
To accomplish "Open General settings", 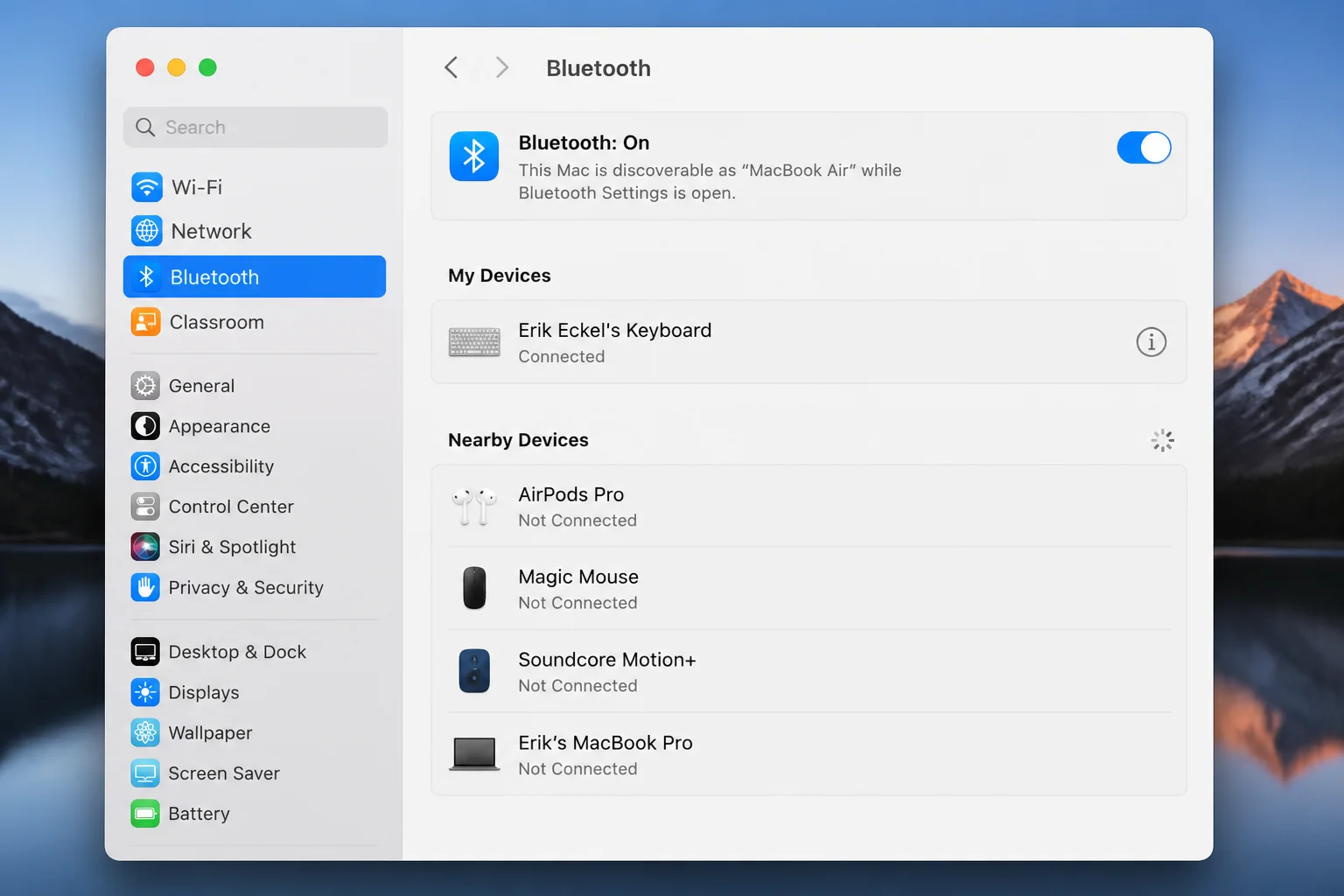I will 255,386.
